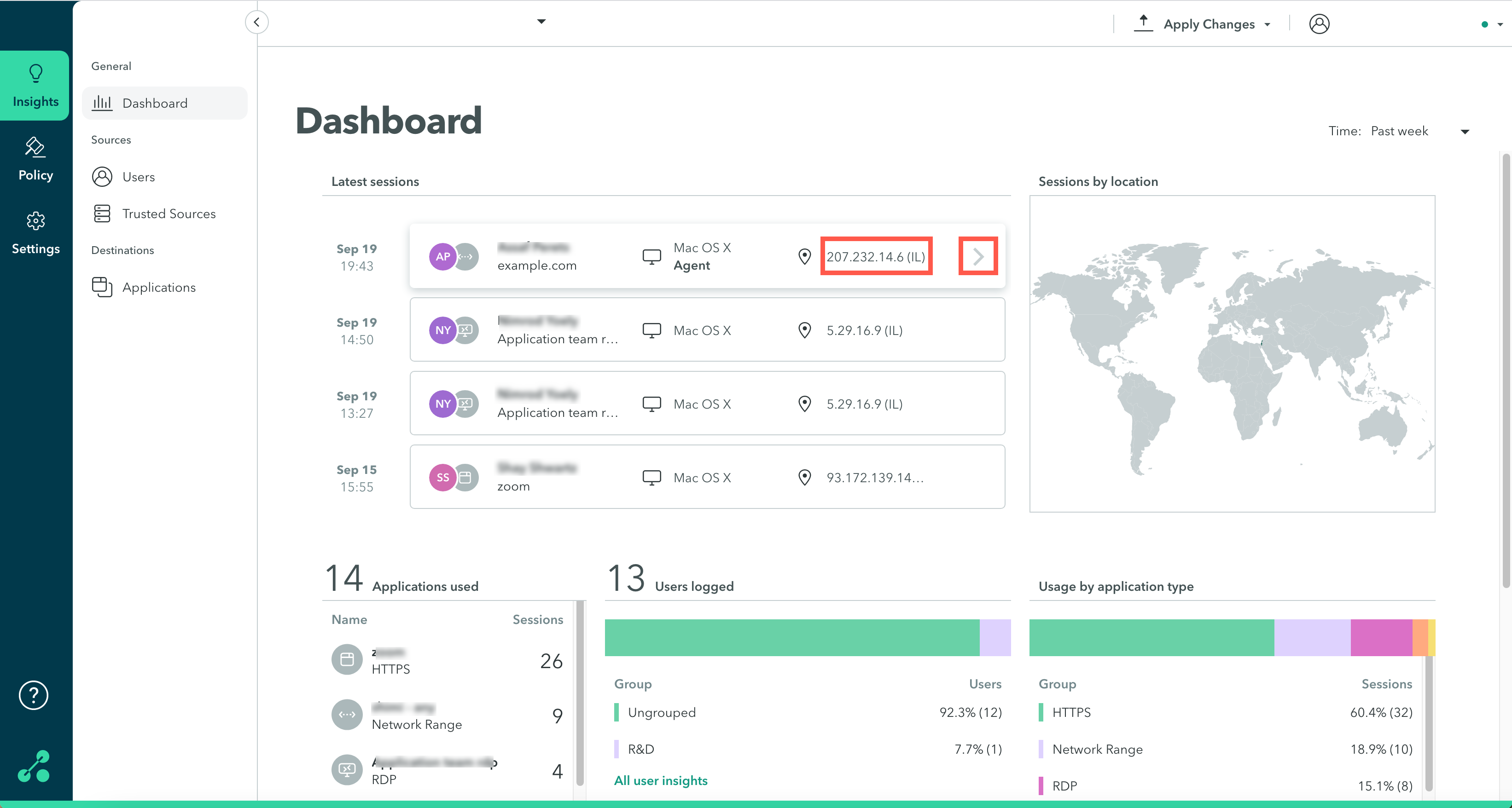Open the Settings gear section
This screenshot has height=808, width=1512.
tap(35, 234)
